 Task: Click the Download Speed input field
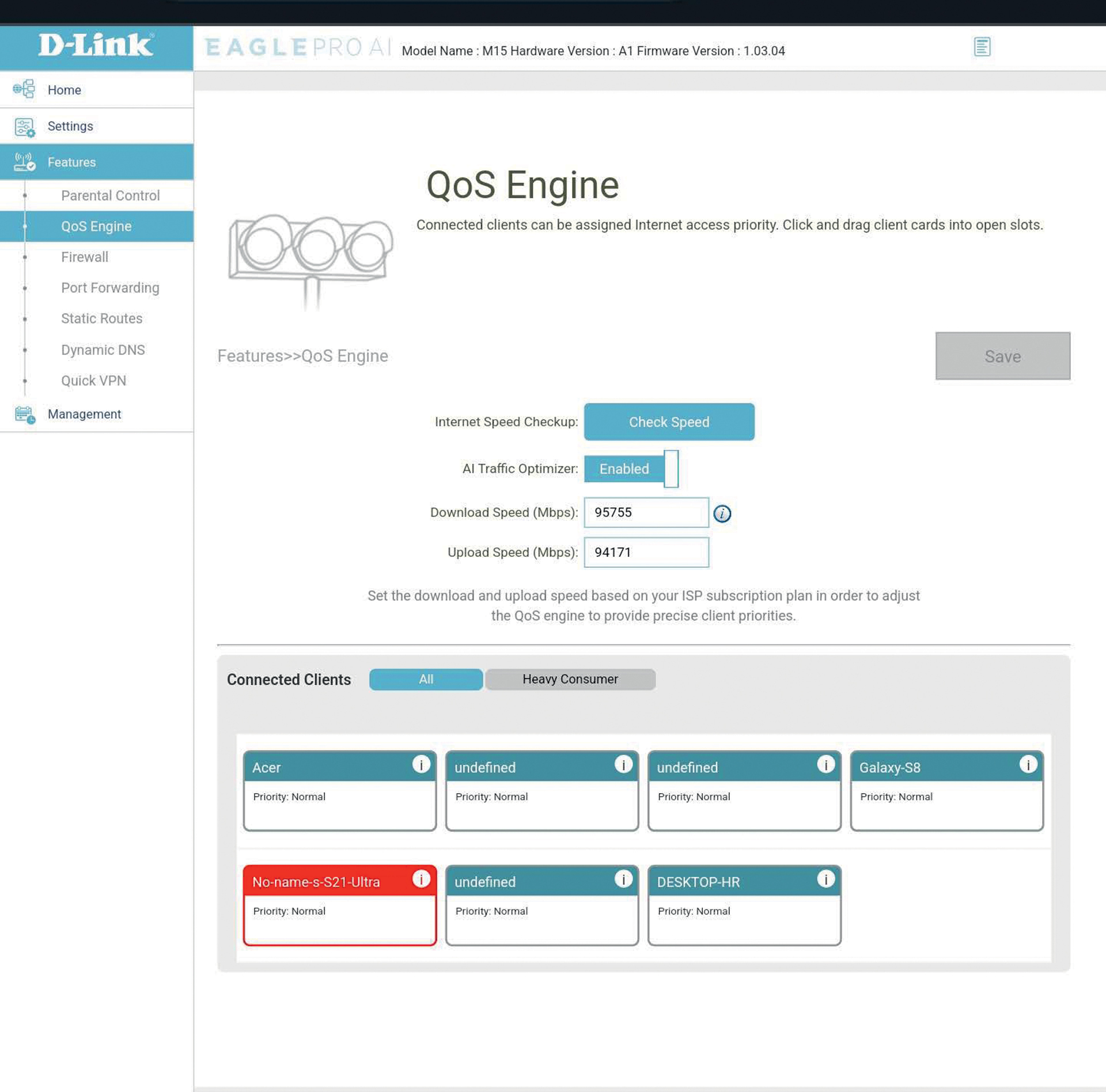coord(646,513)
